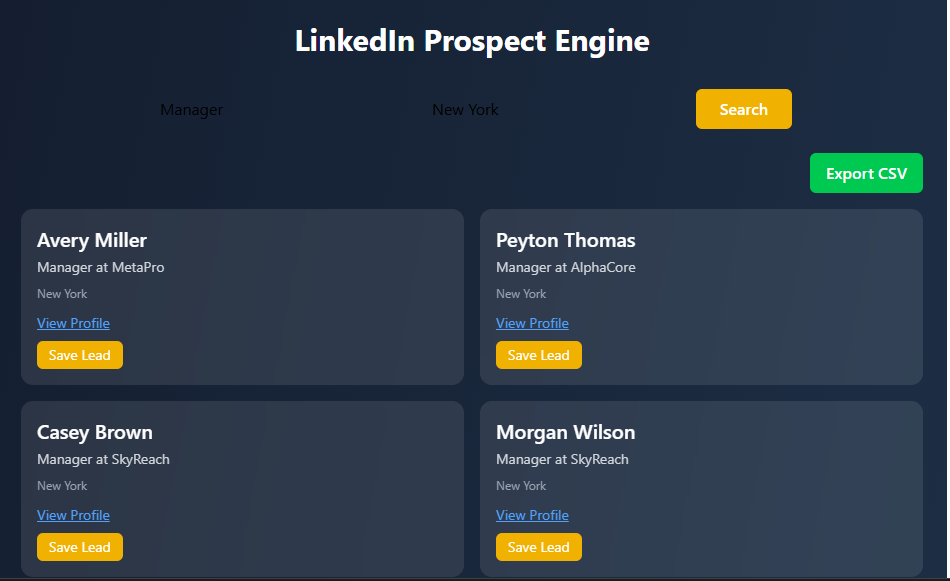Click Casey Brown's Manager at SkyReach subtitle

[x=103, y=459]
